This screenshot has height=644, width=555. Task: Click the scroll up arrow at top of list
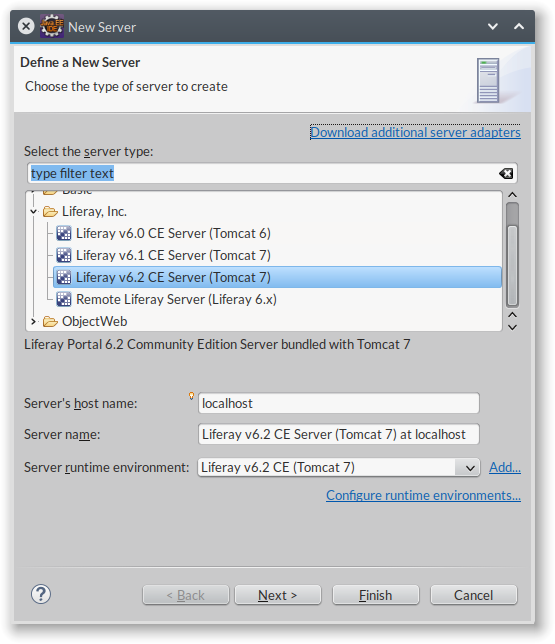(512, 195)
